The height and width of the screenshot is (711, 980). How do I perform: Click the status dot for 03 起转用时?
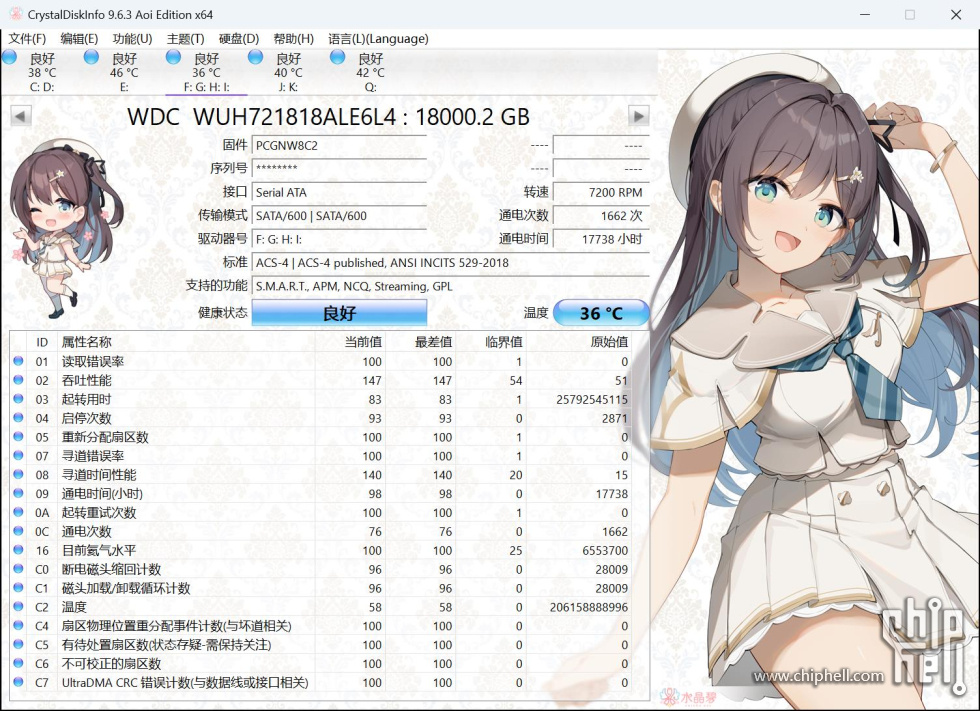(18, 399)
